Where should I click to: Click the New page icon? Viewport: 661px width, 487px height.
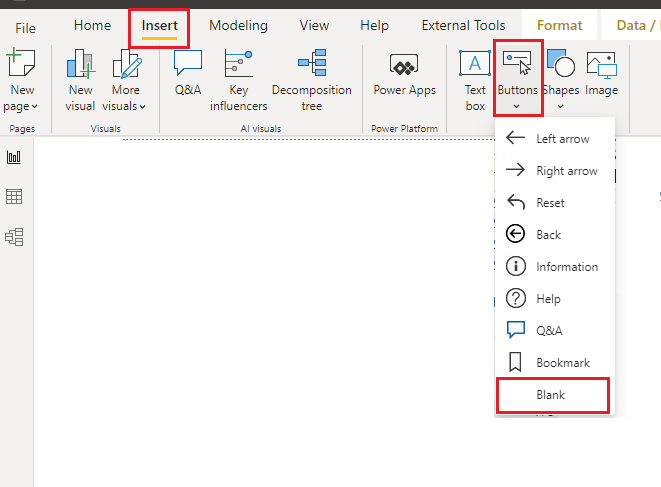click(x=21, y=63)
